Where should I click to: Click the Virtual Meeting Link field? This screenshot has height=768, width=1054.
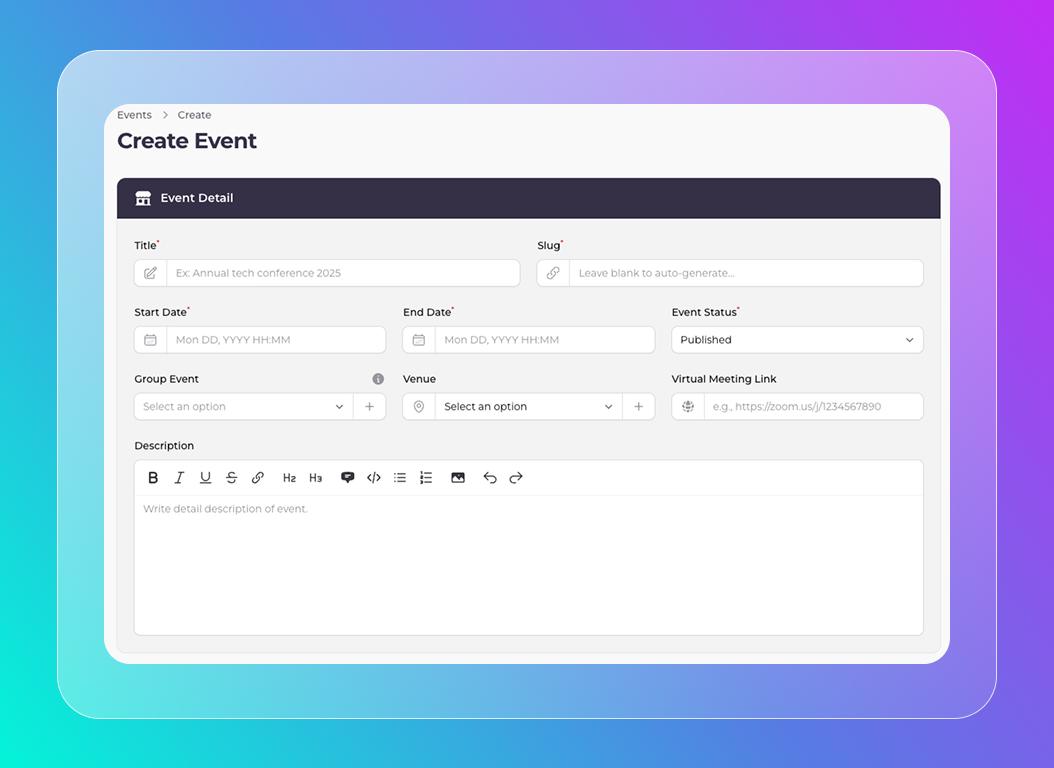812,407
